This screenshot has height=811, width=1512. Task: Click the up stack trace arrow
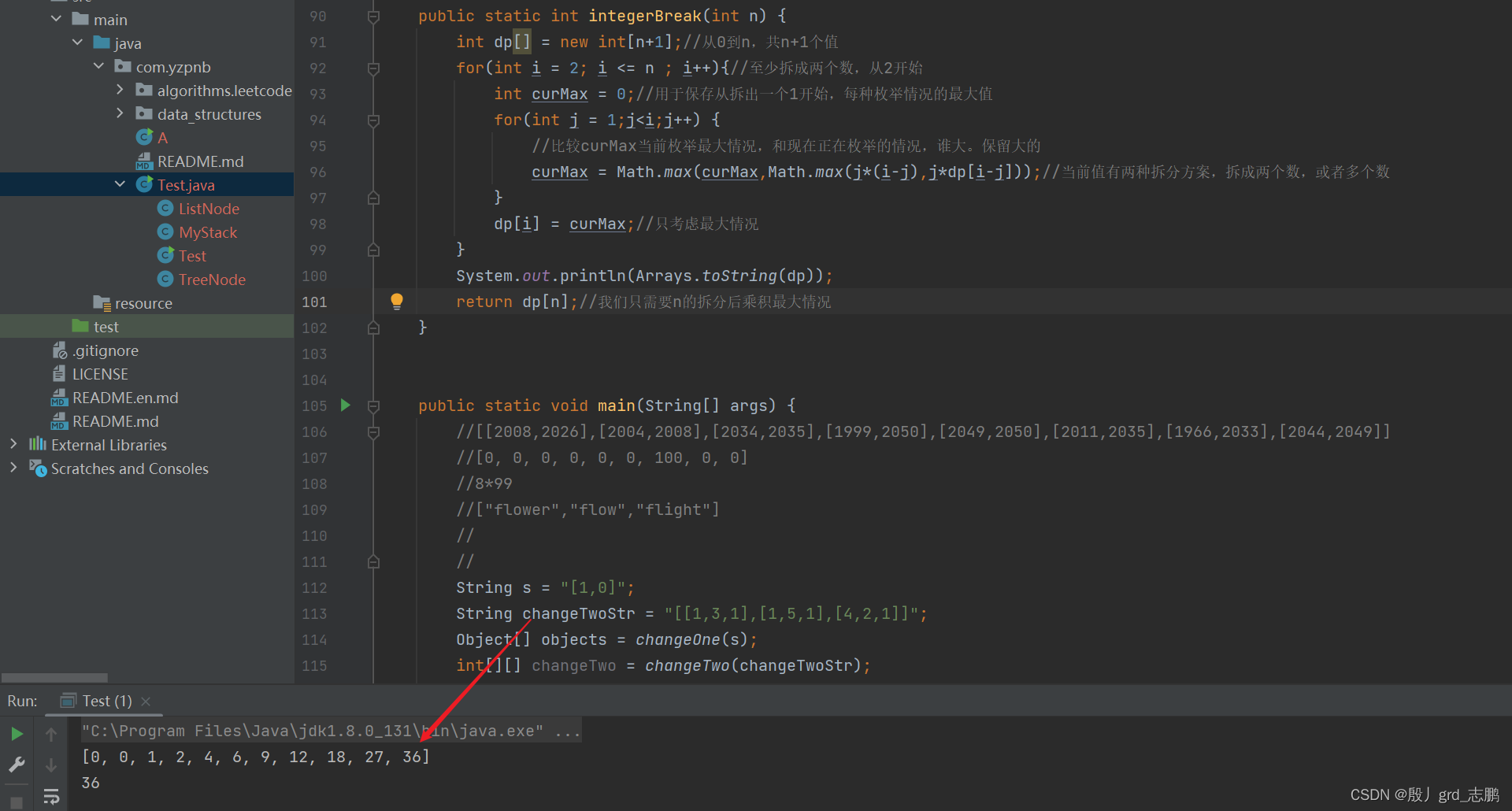[51, 734]
